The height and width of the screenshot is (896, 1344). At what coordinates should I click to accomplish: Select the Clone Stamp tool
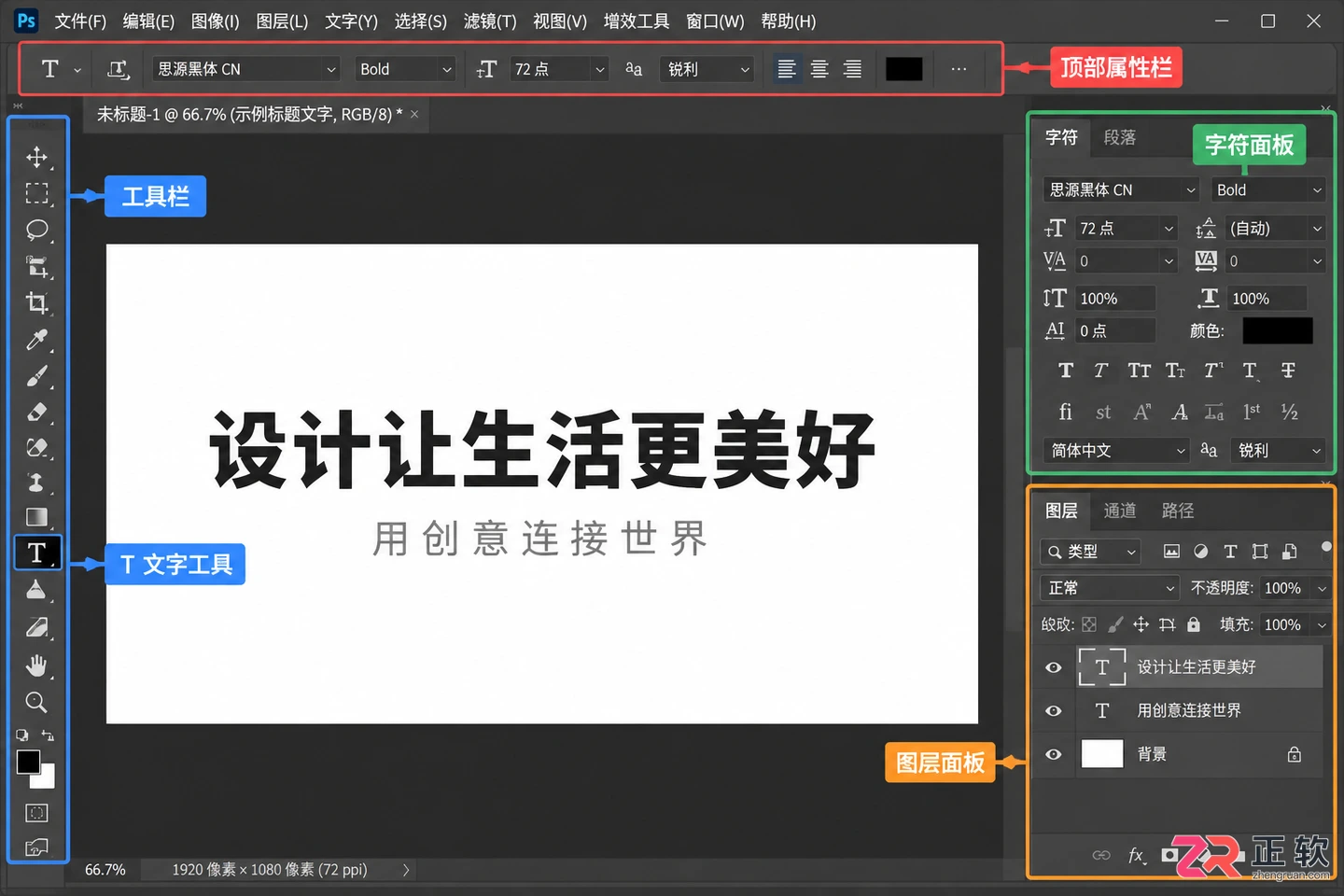point(36,483)
